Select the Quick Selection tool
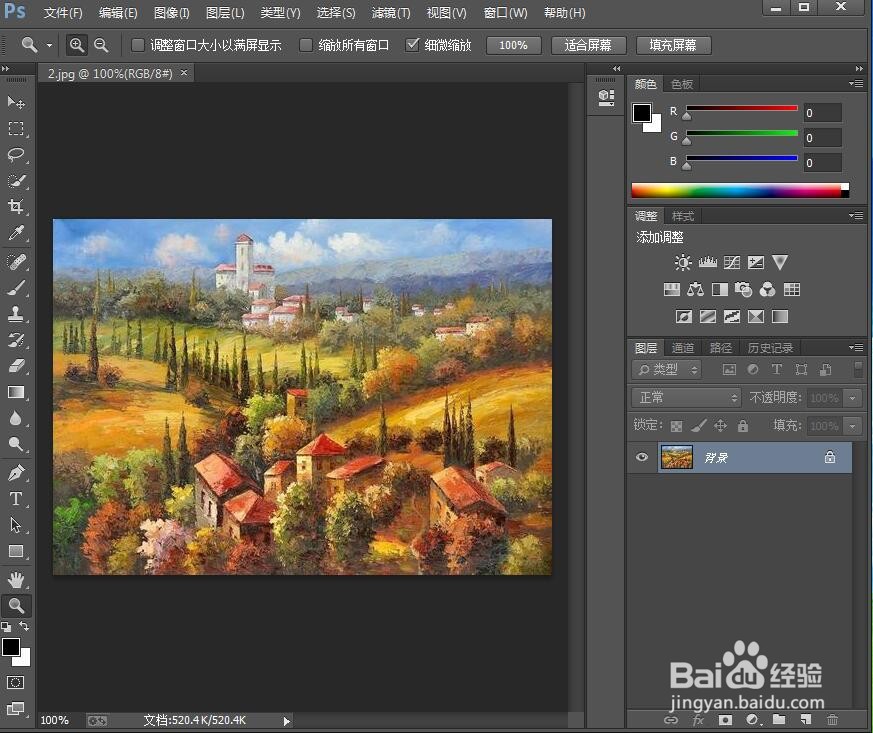873x733 pixels. [x=16, y=181]
